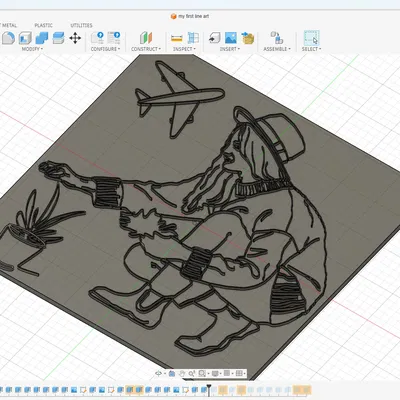Viewport: 400px width, 400px height.
Task: Click the Zoom Window/Fit icon
Action: [x=202, y=374]
